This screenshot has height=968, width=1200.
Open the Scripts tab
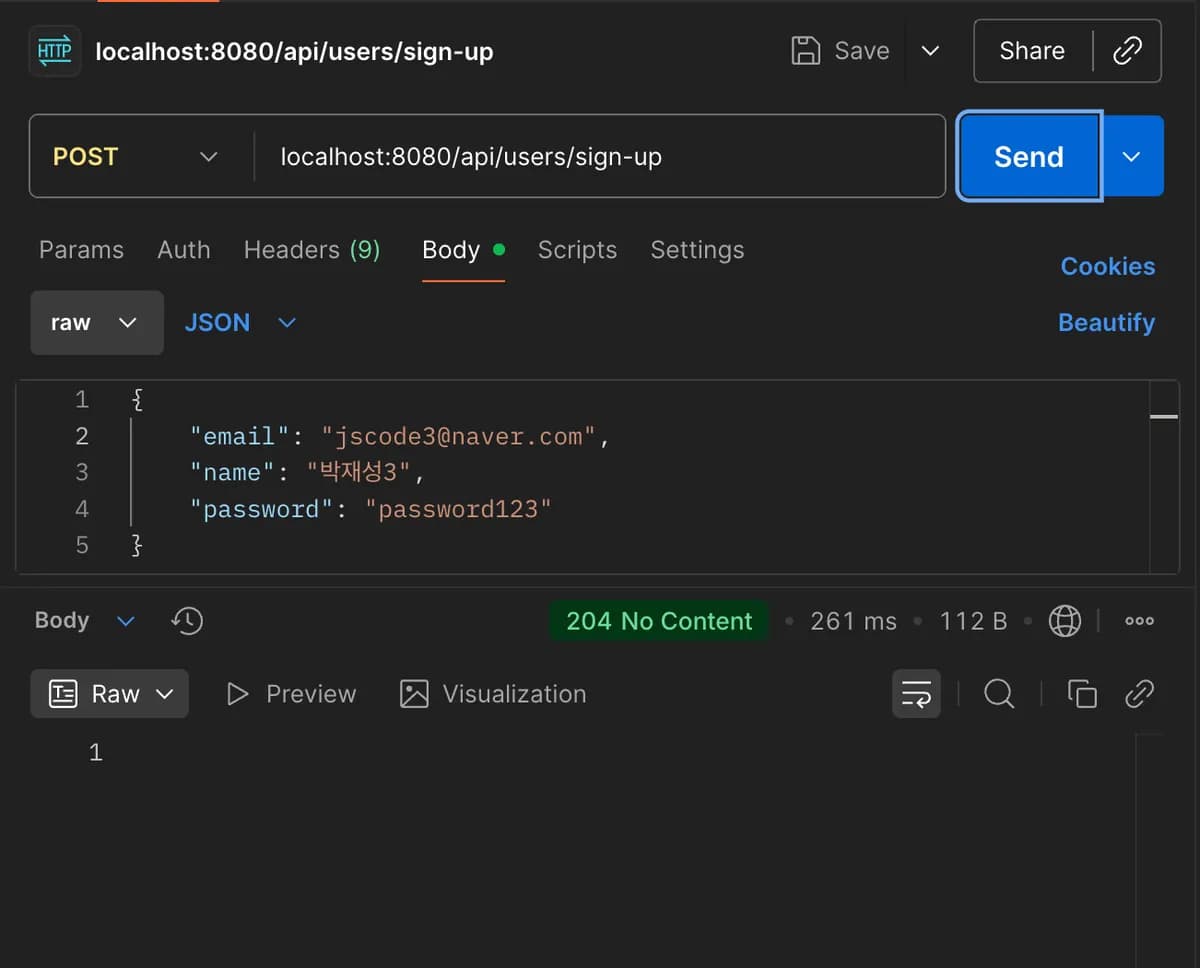click(577, 250)
